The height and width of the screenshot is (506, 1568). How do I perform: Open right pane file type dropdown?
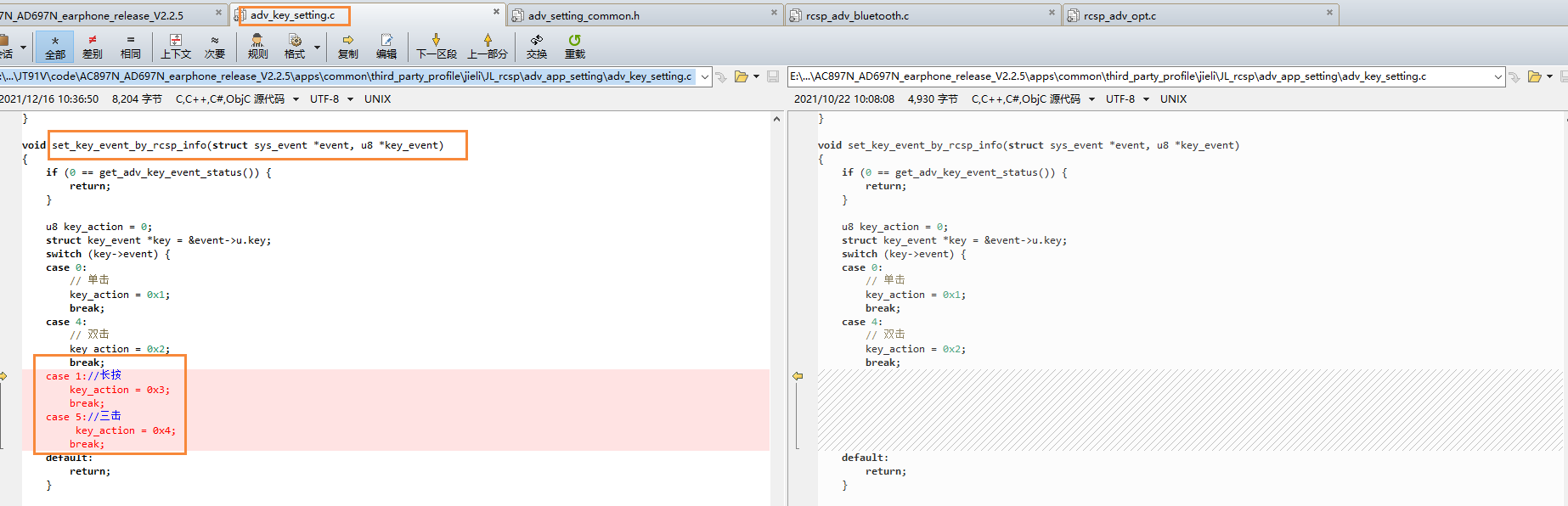coord(1091,99)
